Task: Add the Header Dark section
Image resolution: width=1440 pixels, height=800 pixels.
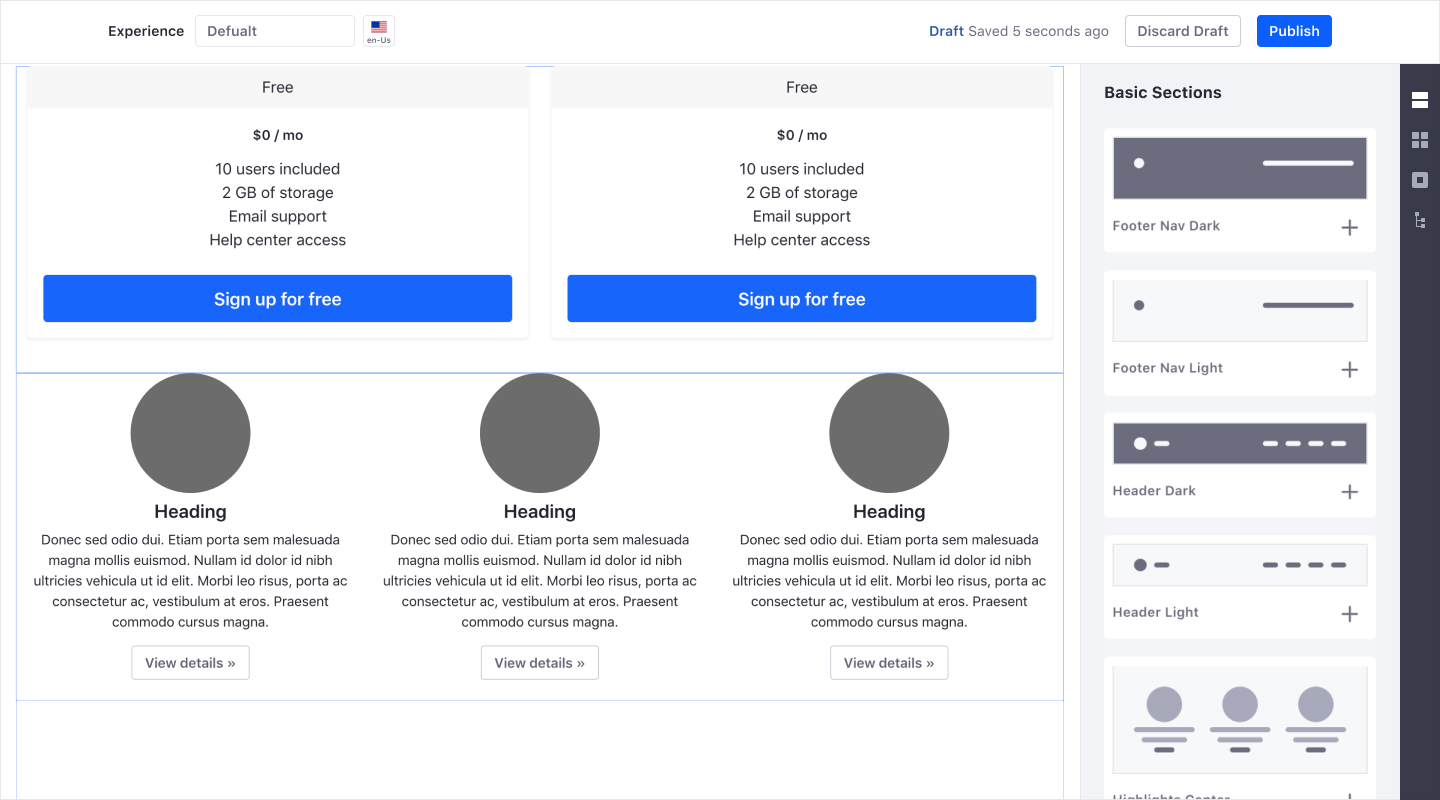Action: (1349, 492)
